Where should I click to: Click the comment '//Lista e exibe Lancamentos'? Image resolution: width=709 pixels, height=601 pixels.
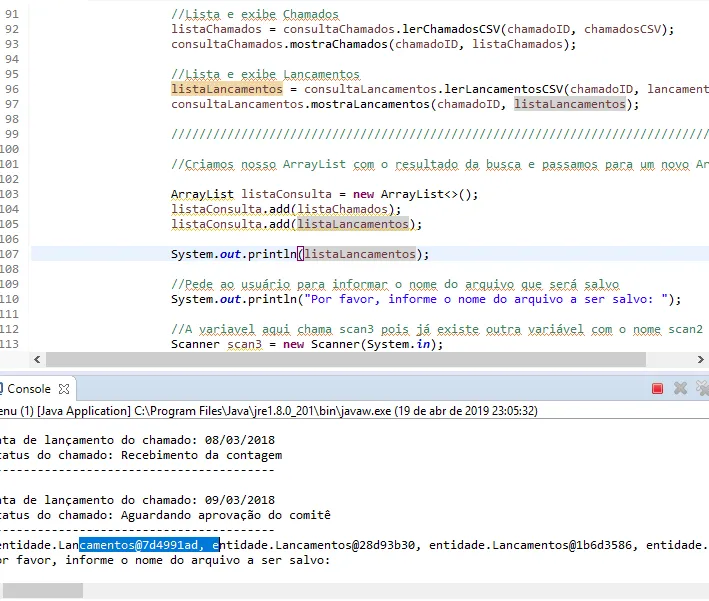coord(265,74)
